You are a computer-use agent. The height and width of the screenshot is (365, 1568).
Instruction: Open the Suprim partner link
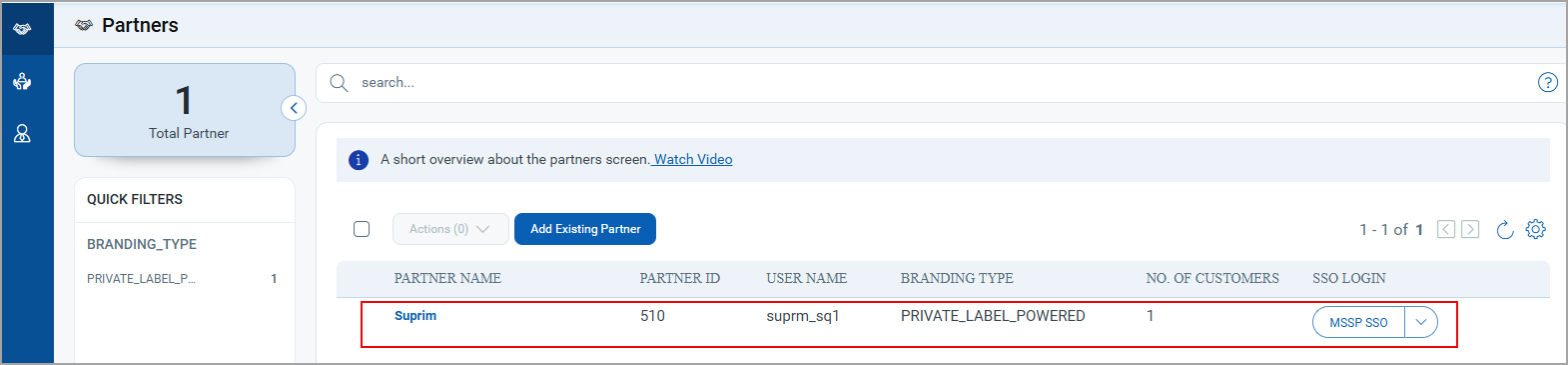click(x=415, y=315)
